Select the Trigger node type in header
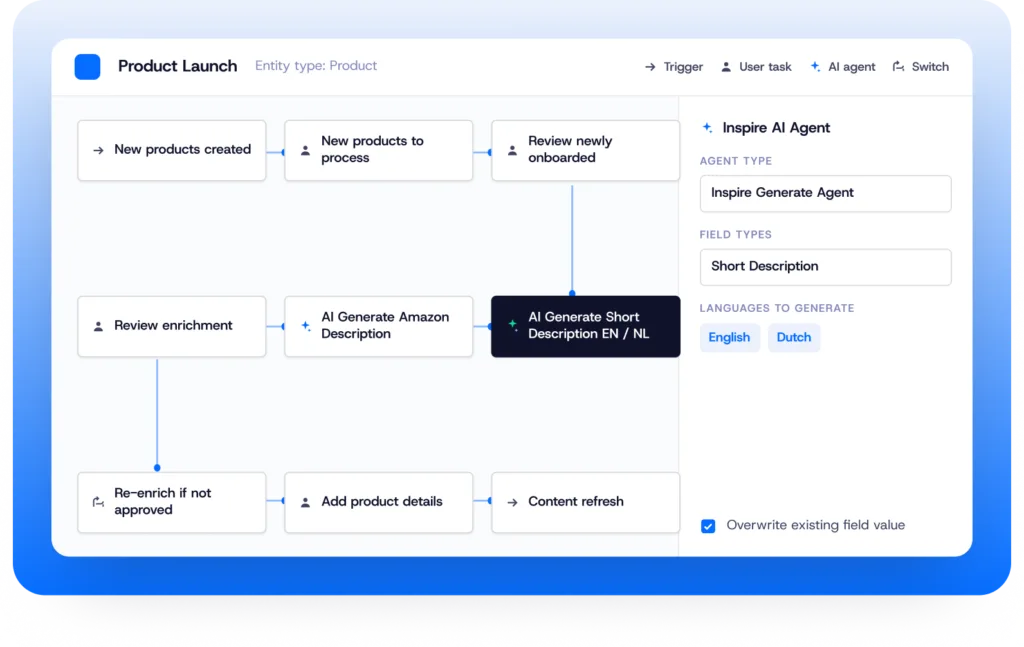The image size is (1024, 647). pyautogui.click(x=674, y=67)
